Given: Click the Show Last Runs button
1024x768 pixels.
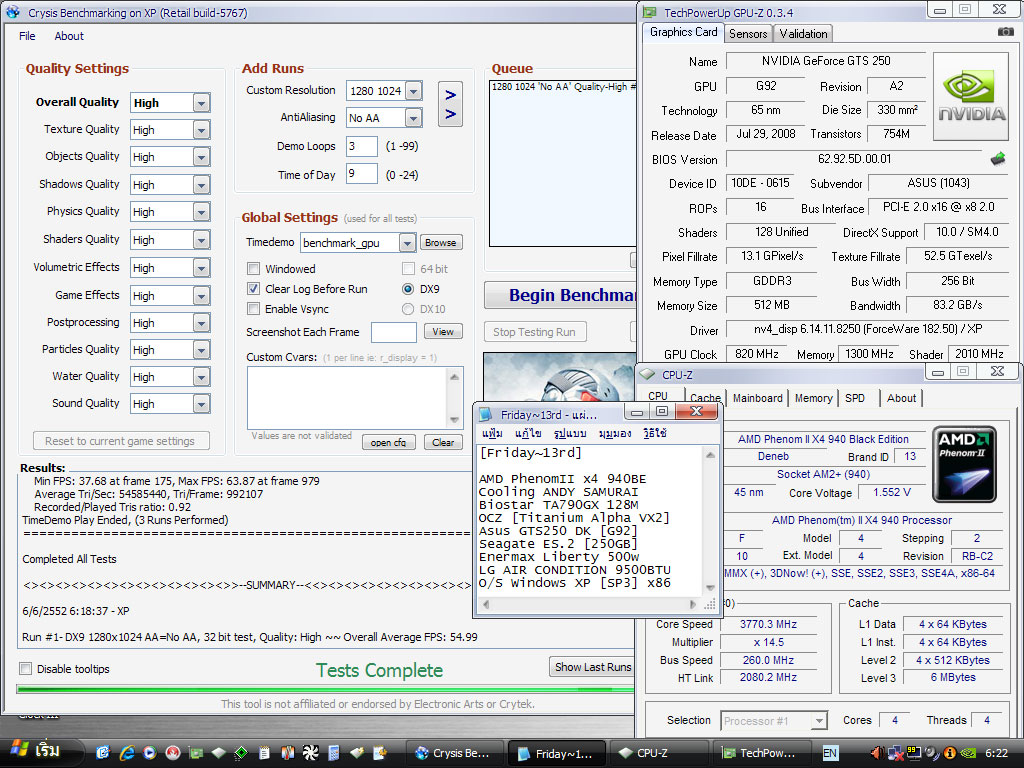Looking at the screenshot, I should [592, 667].
